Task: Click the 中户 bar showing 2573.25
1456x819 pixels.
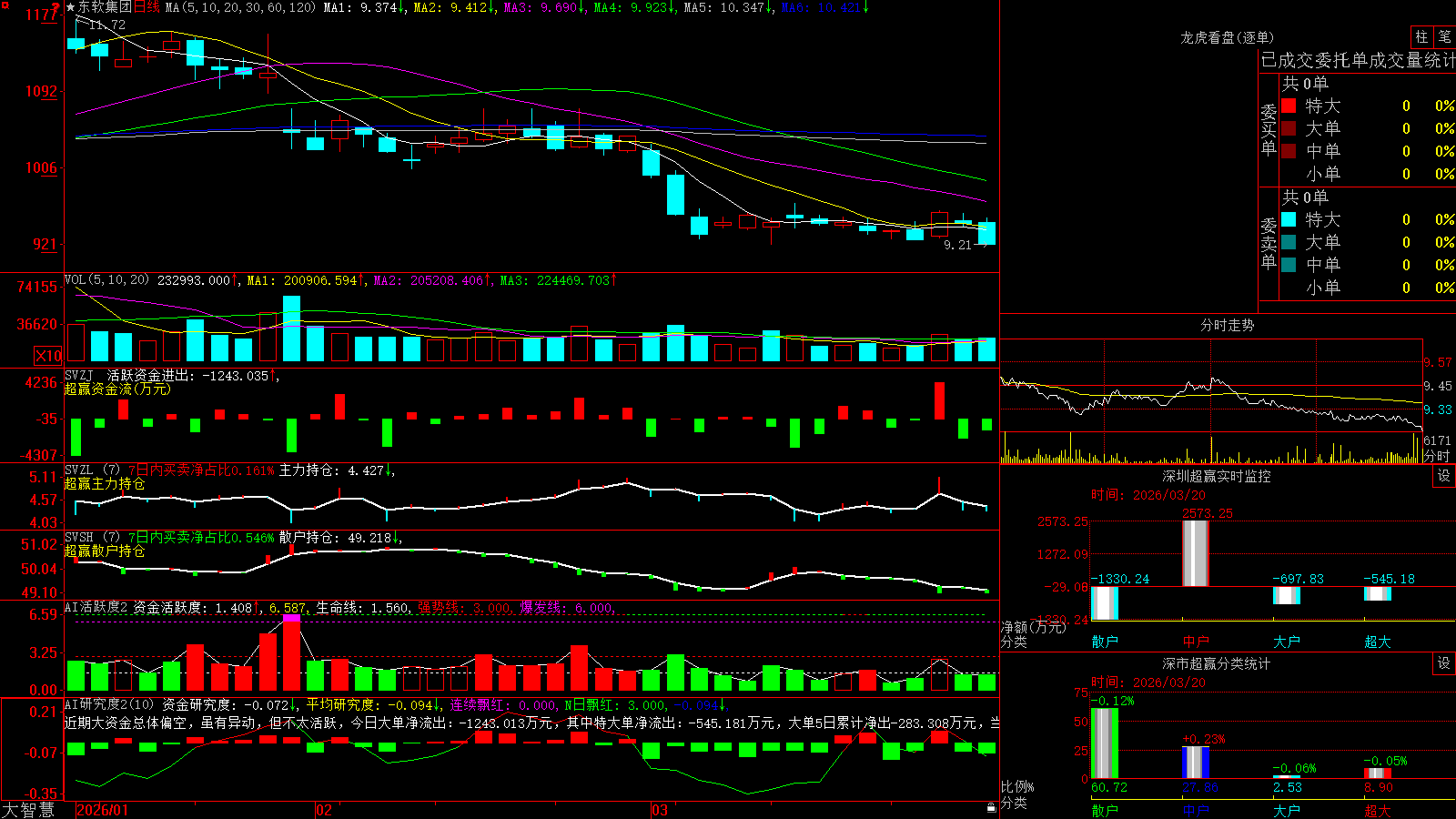Action: (x=1196, y=553)
